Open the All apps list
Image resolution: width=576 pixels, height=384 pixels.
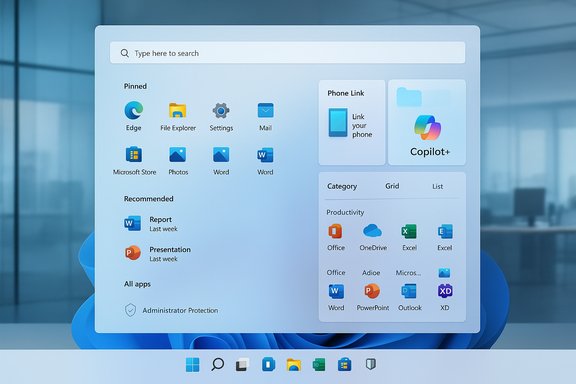tap(137, 284)
